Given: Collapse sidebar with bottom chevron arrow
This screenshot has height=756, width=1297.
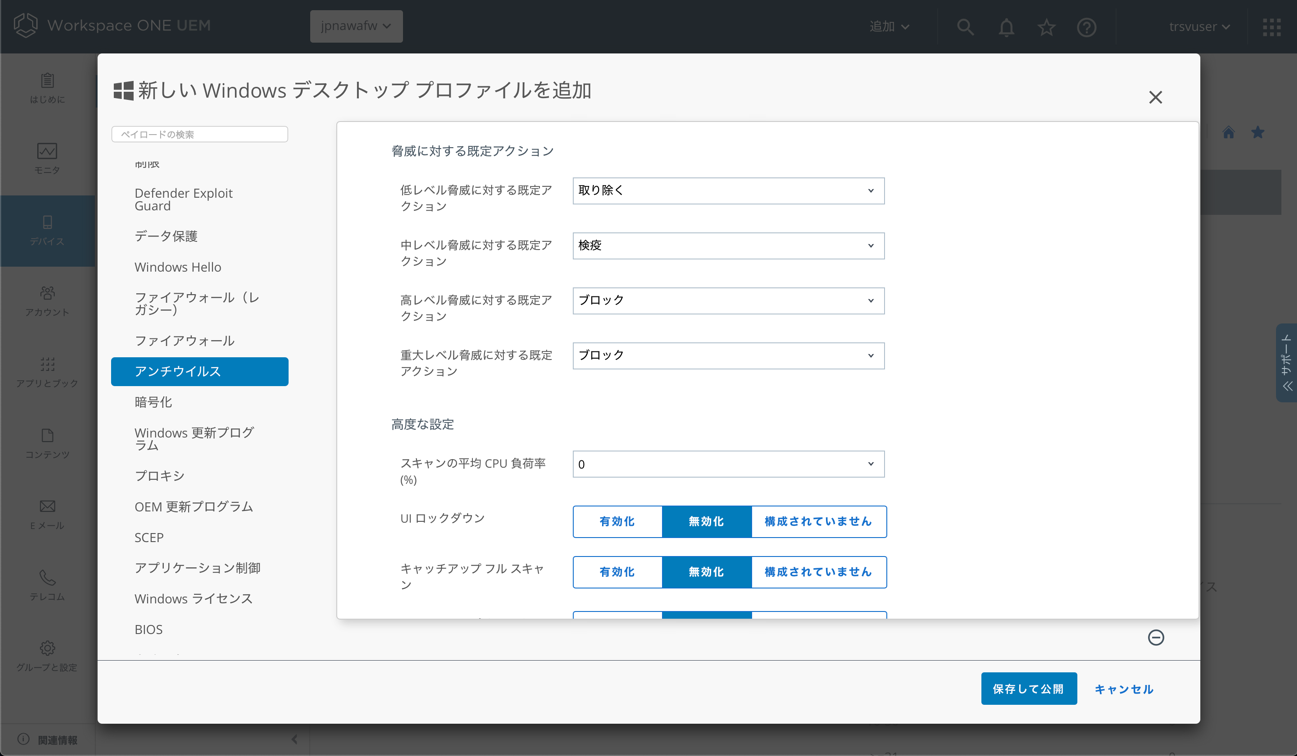Looking at the screenshot, I should pos(294,739).
